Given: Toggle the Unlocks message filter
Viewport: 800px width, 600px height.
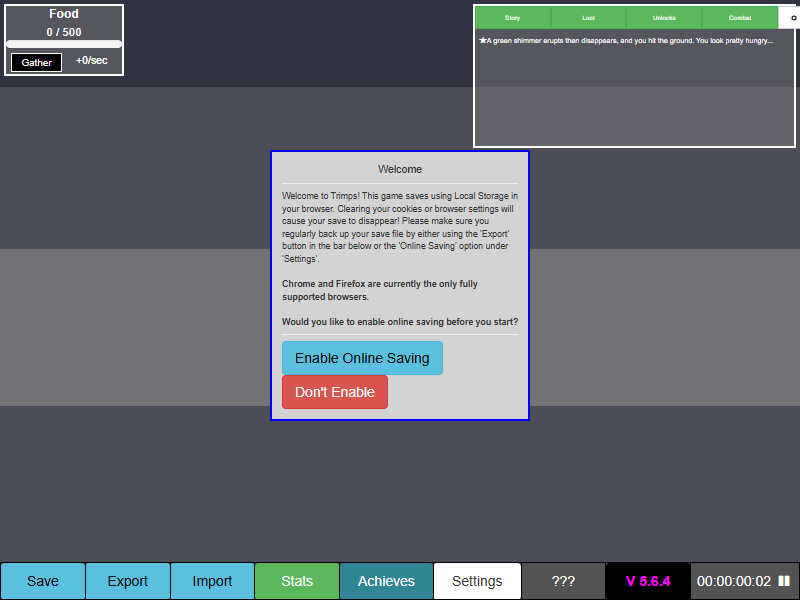Looking at the screenshot, I should pyautogui.click(x=664, y=18).
